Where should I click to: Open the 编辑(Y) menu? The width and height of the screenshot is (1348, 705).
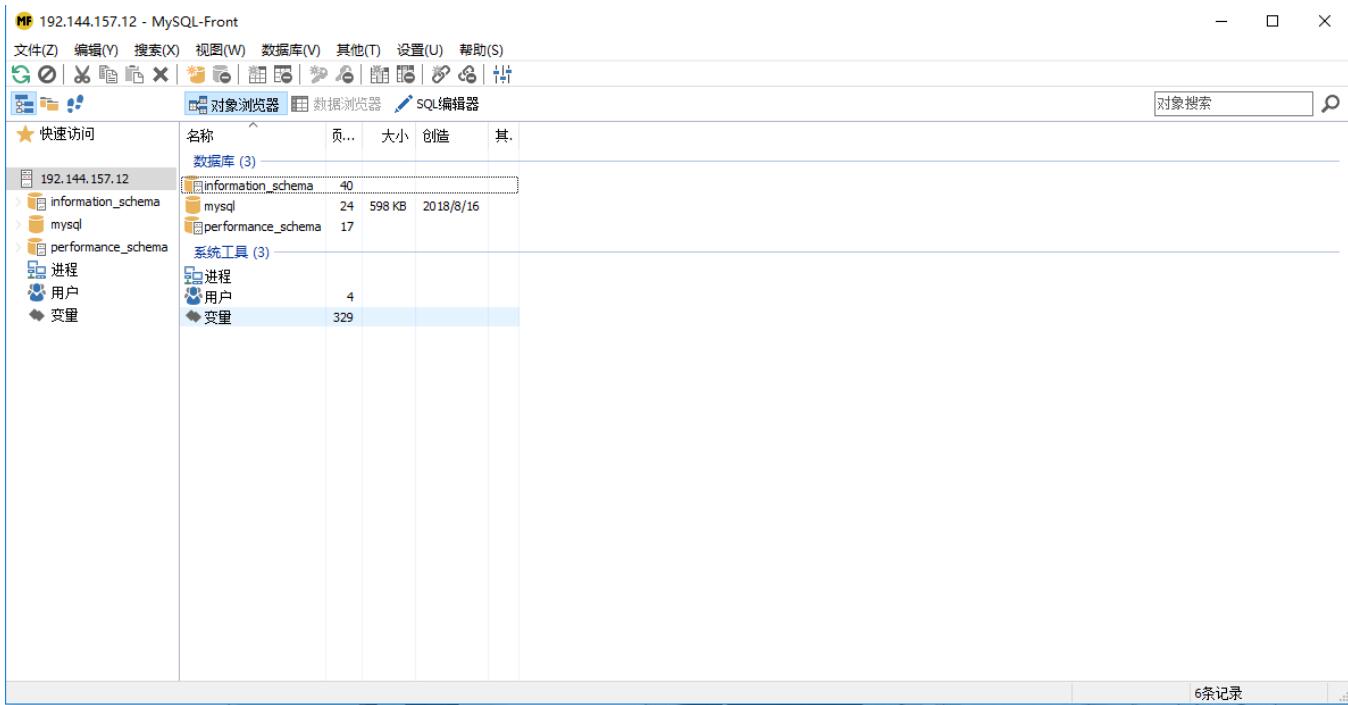(97, 50)
